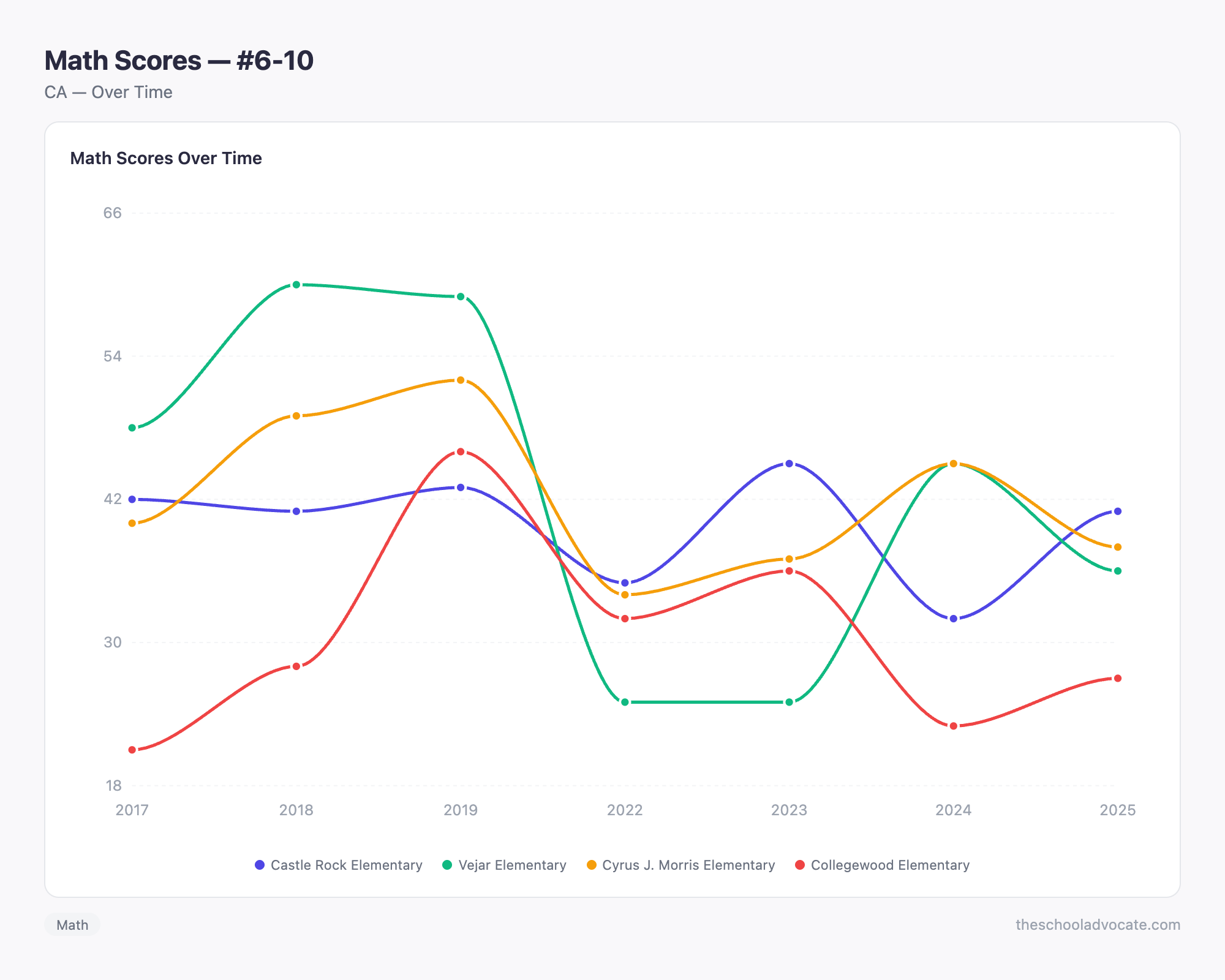The height and width of the screenshot is (980, 1225).
Task: Click the 2018 x-axis label
Action: 296,810
